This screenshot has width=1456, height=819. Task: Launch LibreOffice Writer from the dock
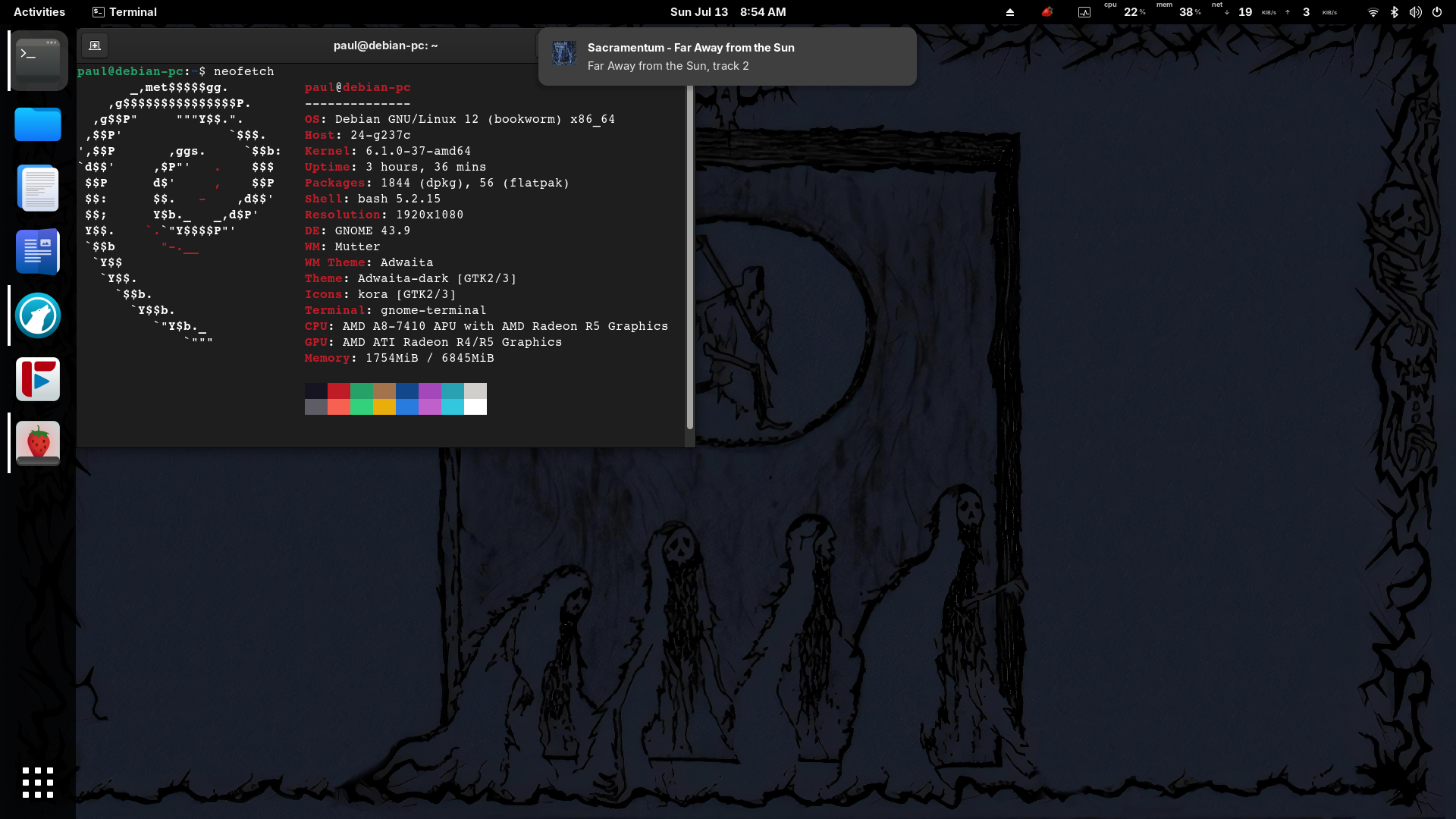pos(38,252)
